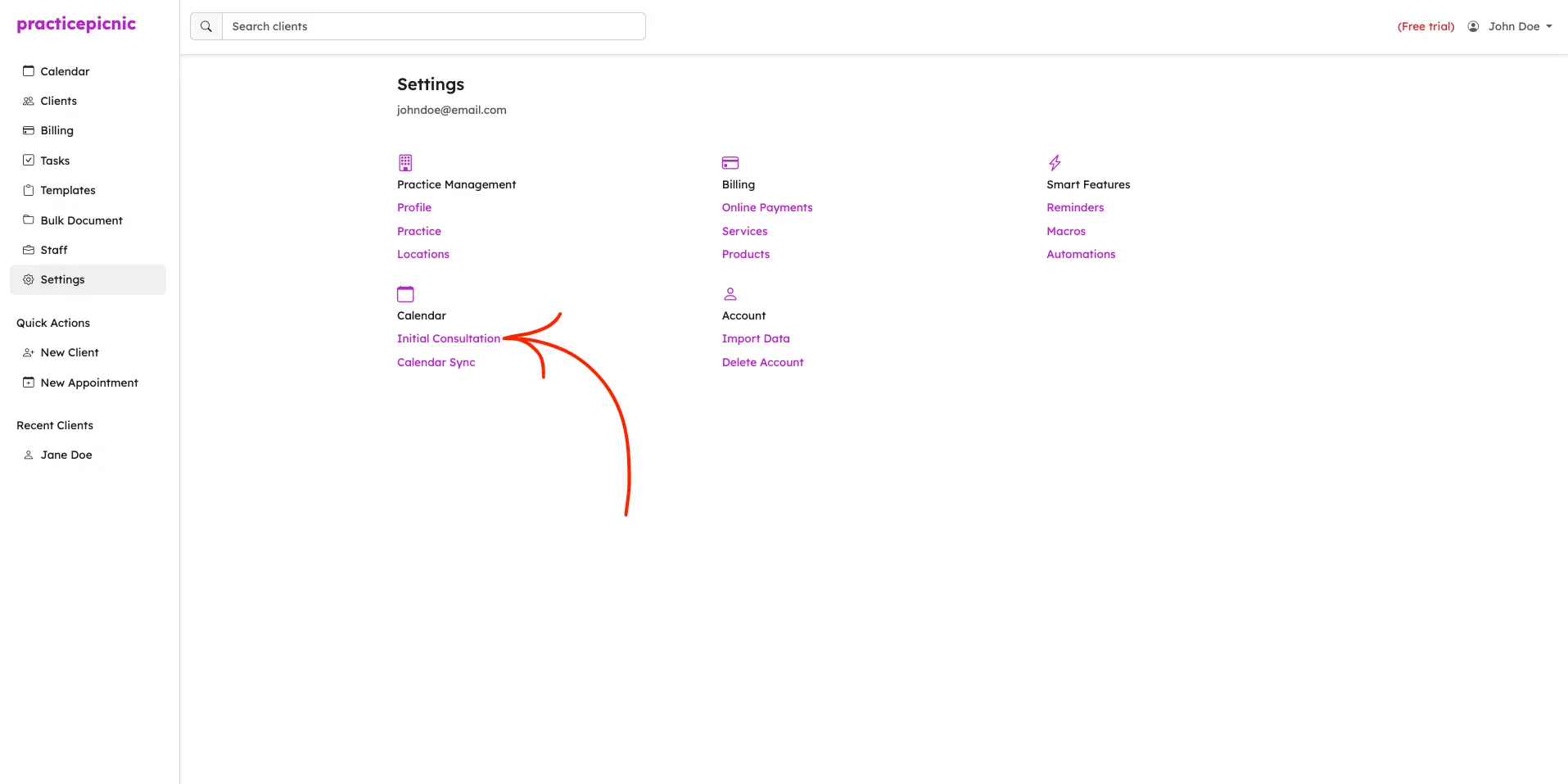The height and width of the screenshot is (784, 1568).
Task: Click the Jane Doe person icon
Action: pyautogui.click(x=29, y=455)
